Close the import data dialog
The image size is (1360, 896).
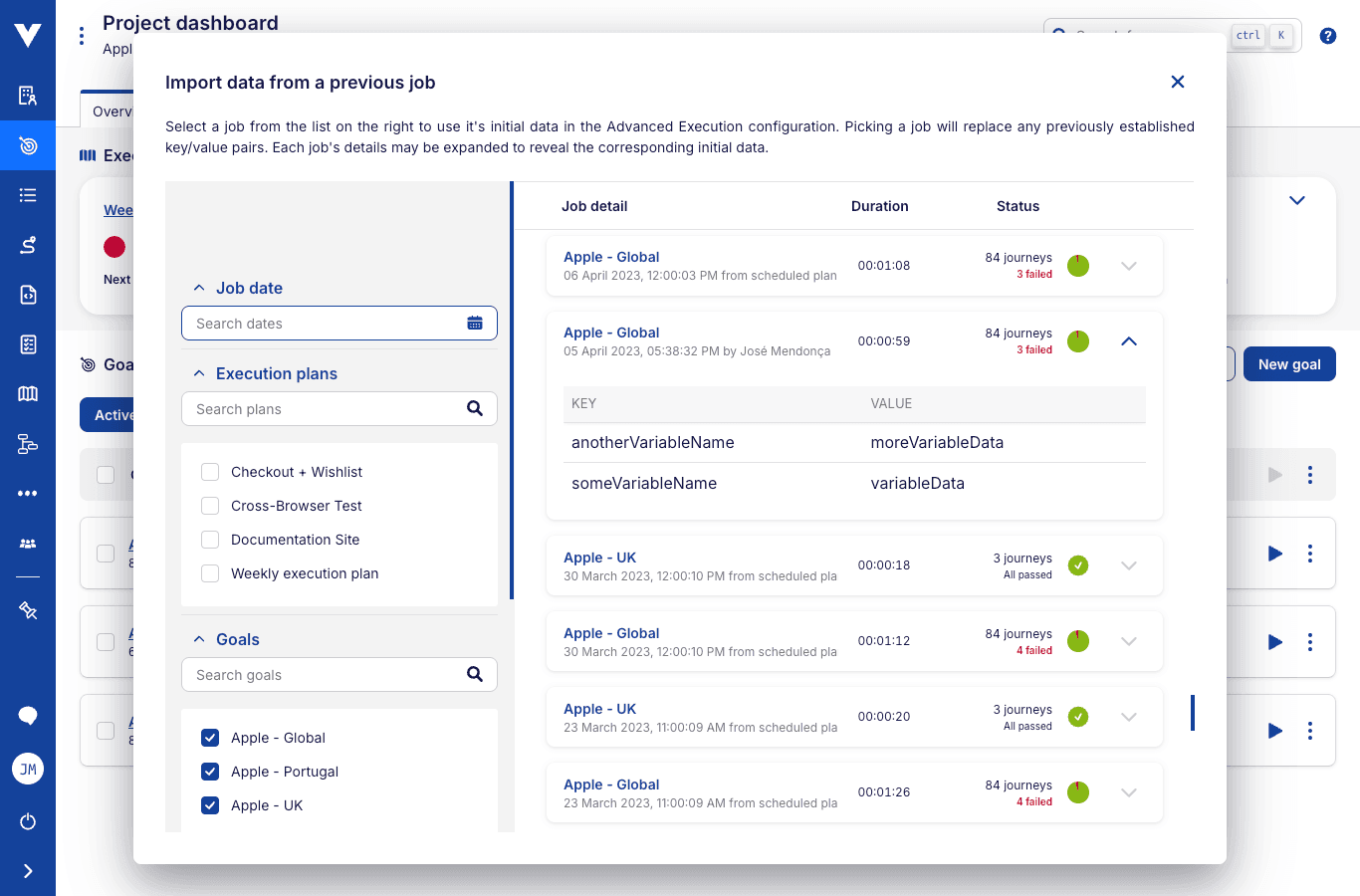coord(1177,82)
